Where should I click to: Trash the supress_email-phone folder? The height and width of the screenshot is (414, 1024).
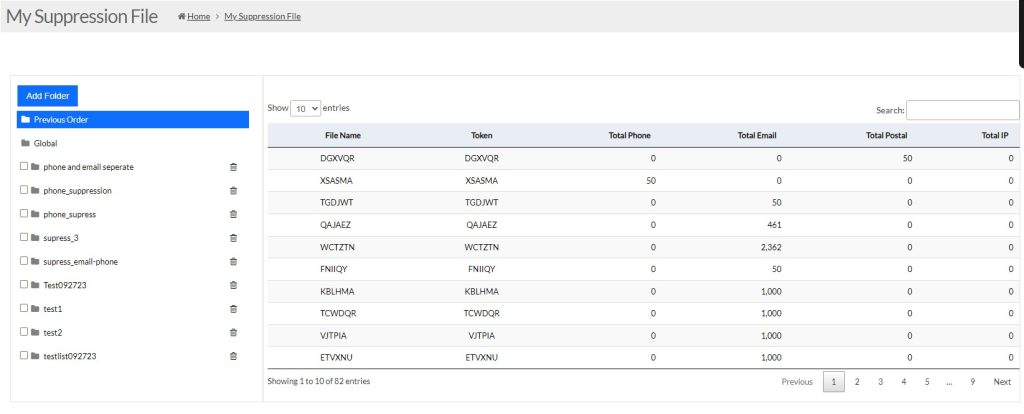(233, 261)
